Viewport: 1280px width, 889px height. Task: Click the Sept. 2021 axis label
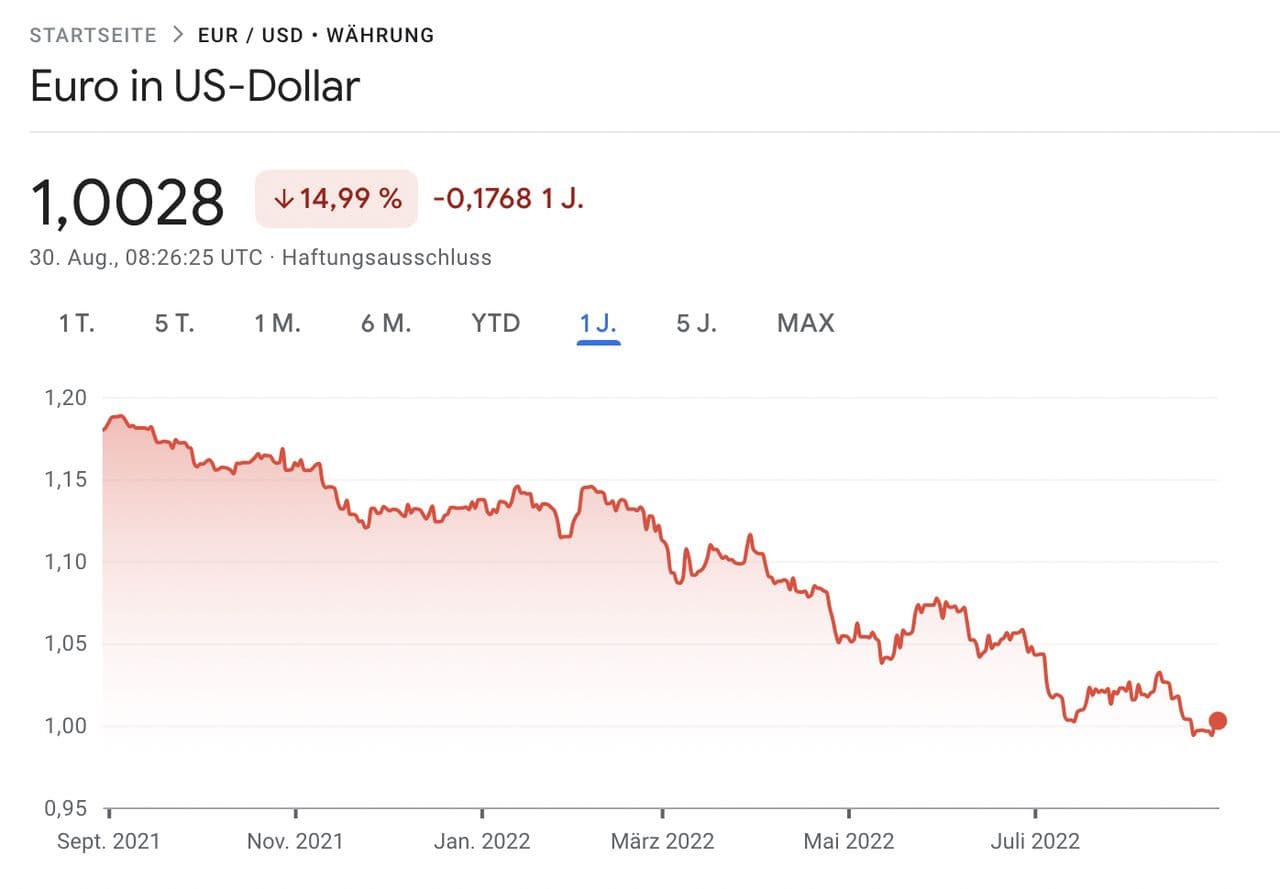[x=109, y=841]
